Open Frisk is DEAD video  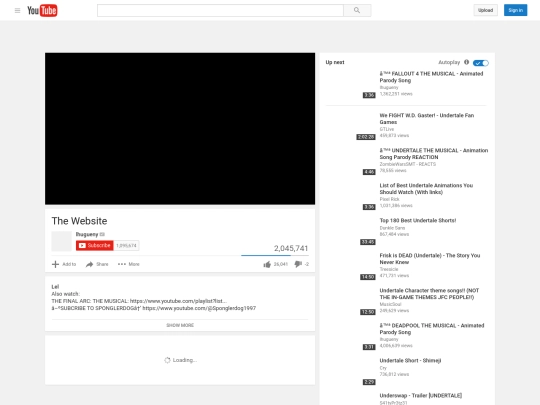pos(430,259)
